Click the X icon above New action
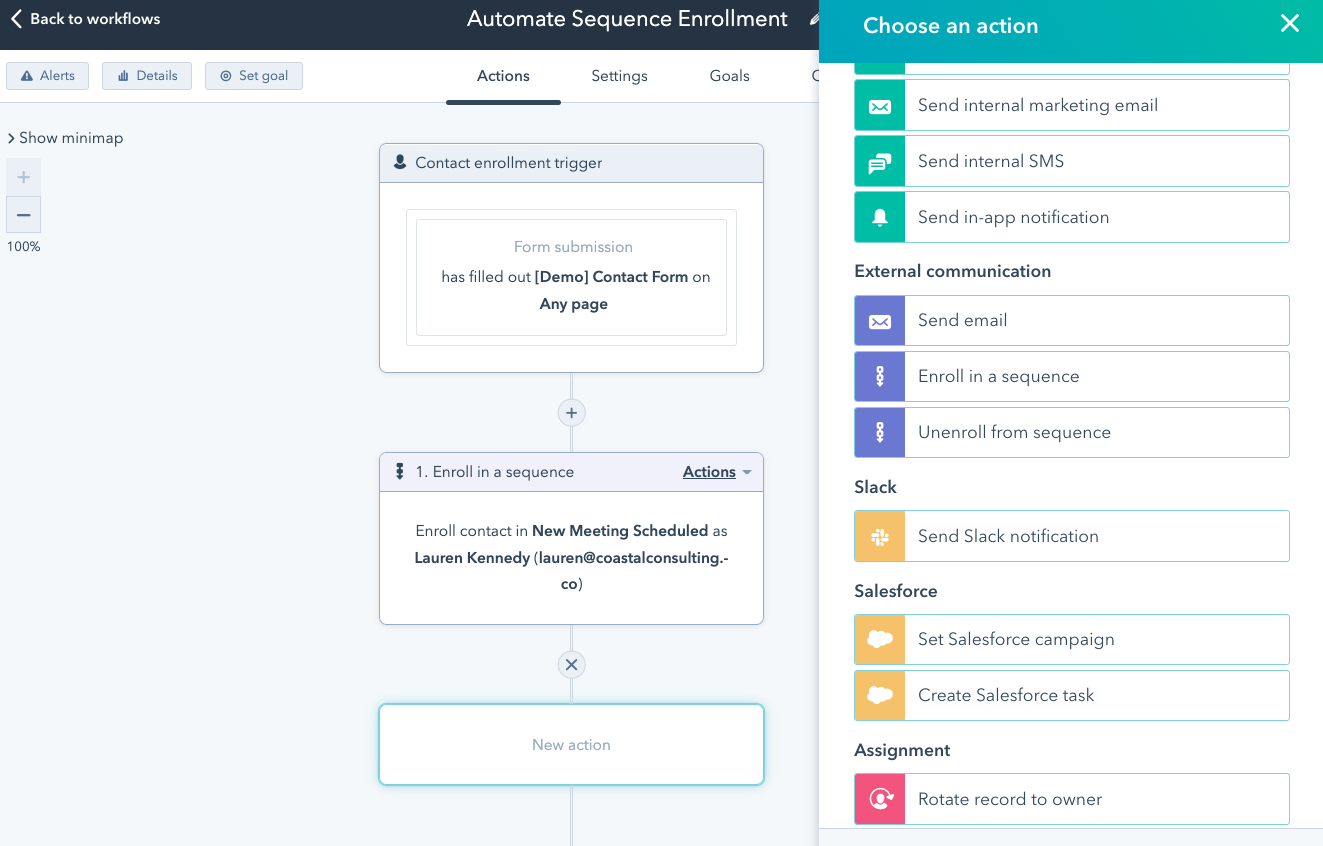 [x=571, y=665]
